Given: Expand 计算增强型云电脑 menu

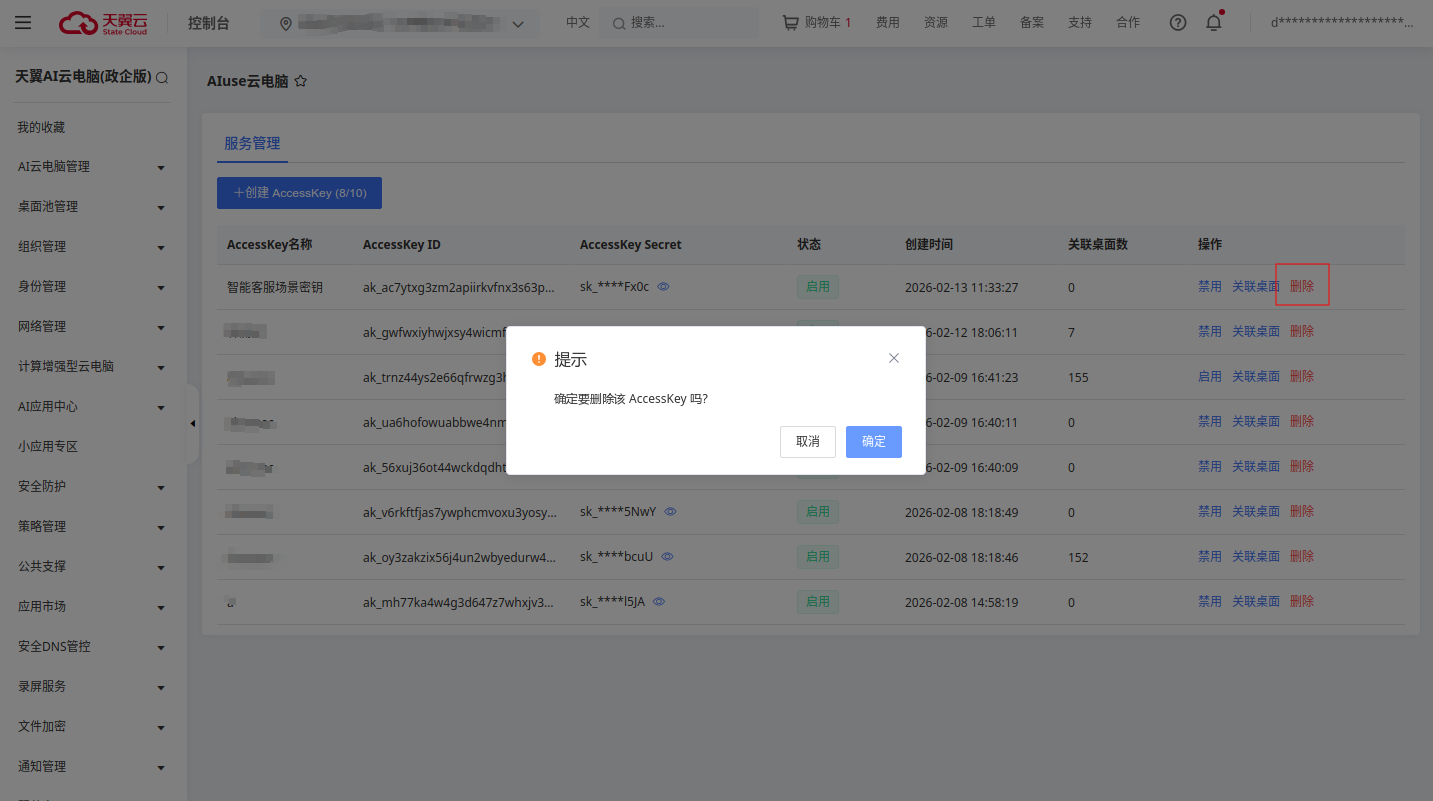Looking at the screenshot, I should pyautogui.click(x=161, y=368).
